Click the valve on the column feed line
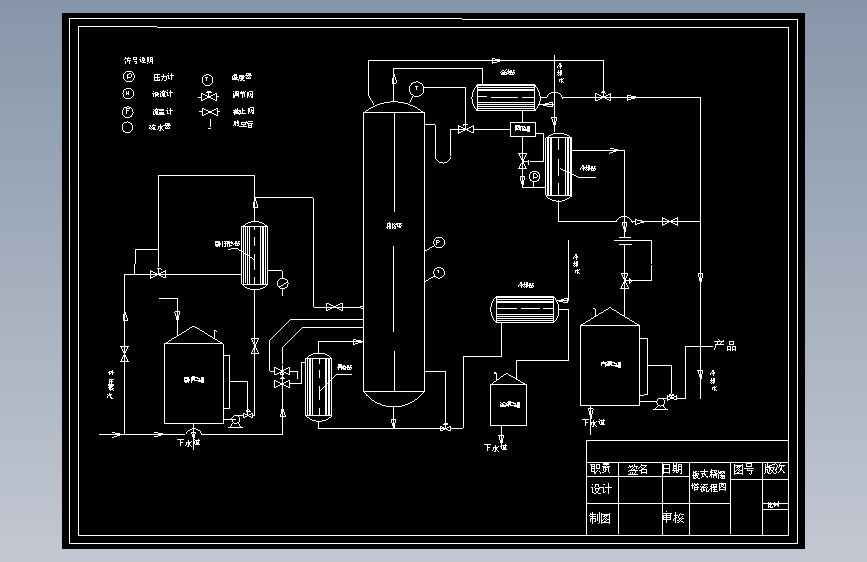 point(334,307)
